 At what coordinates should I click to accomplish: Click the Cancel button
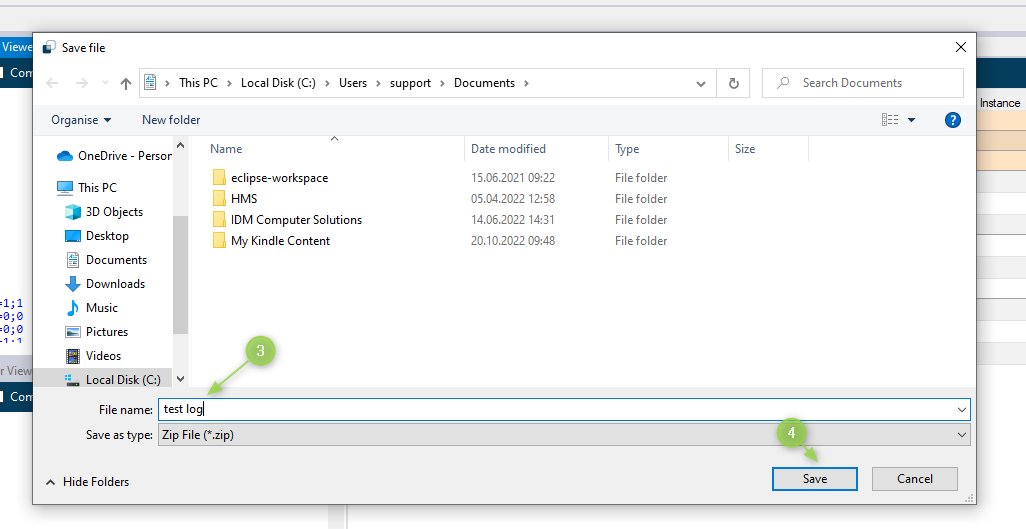coord(914,479)
